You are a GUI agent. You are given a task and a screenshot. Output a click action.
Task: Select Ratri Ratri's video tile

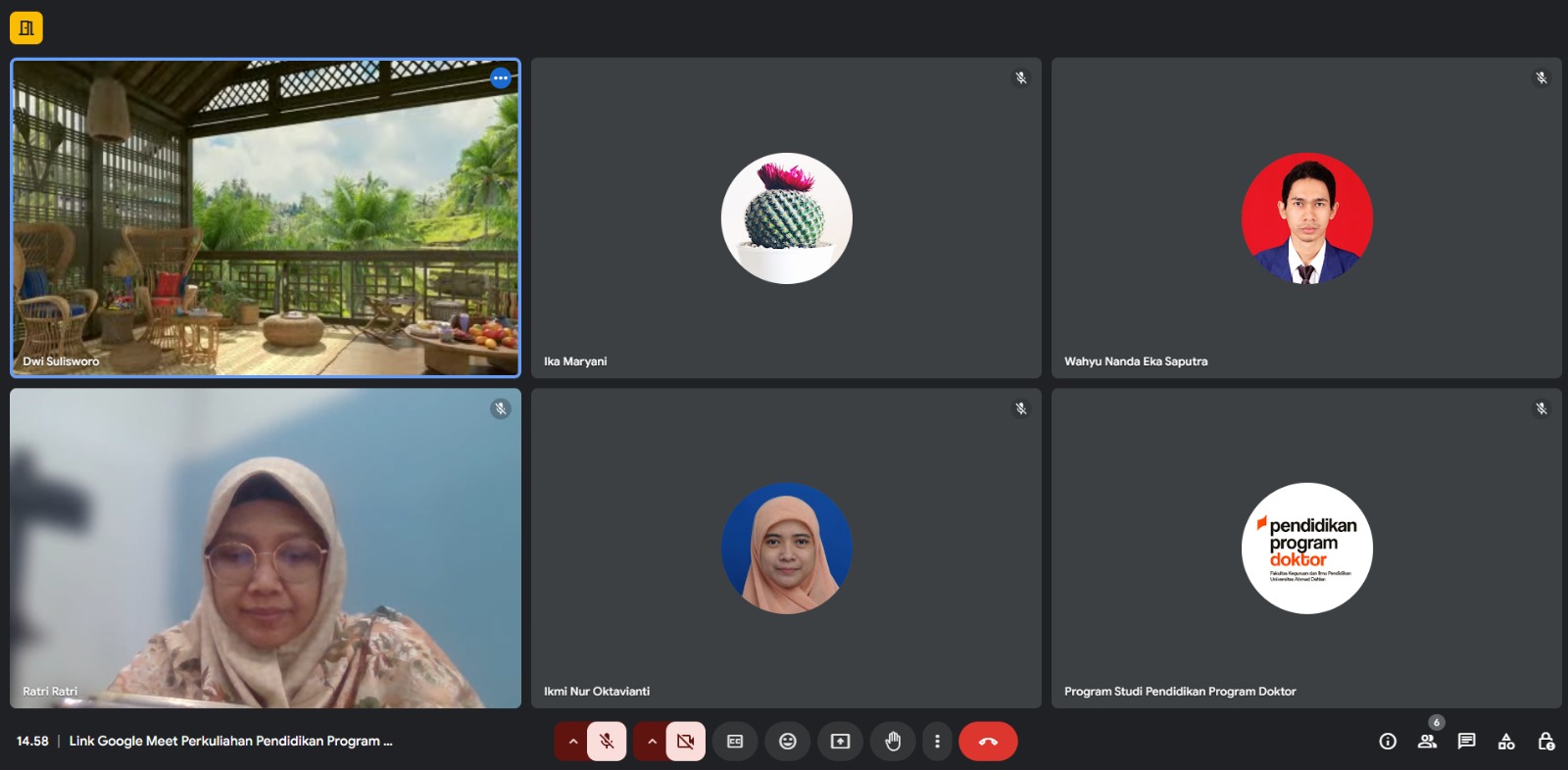pos(266,549)
